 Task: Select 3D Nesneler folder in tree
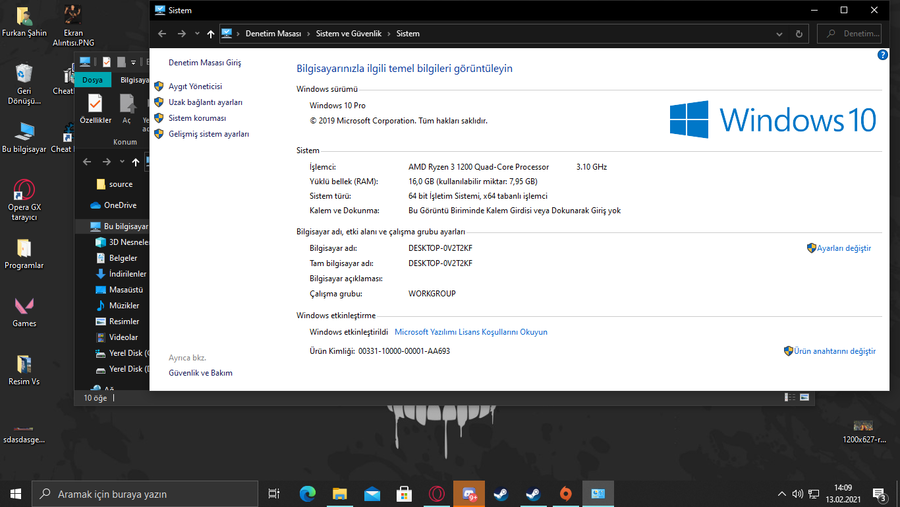tap(122, 242)
